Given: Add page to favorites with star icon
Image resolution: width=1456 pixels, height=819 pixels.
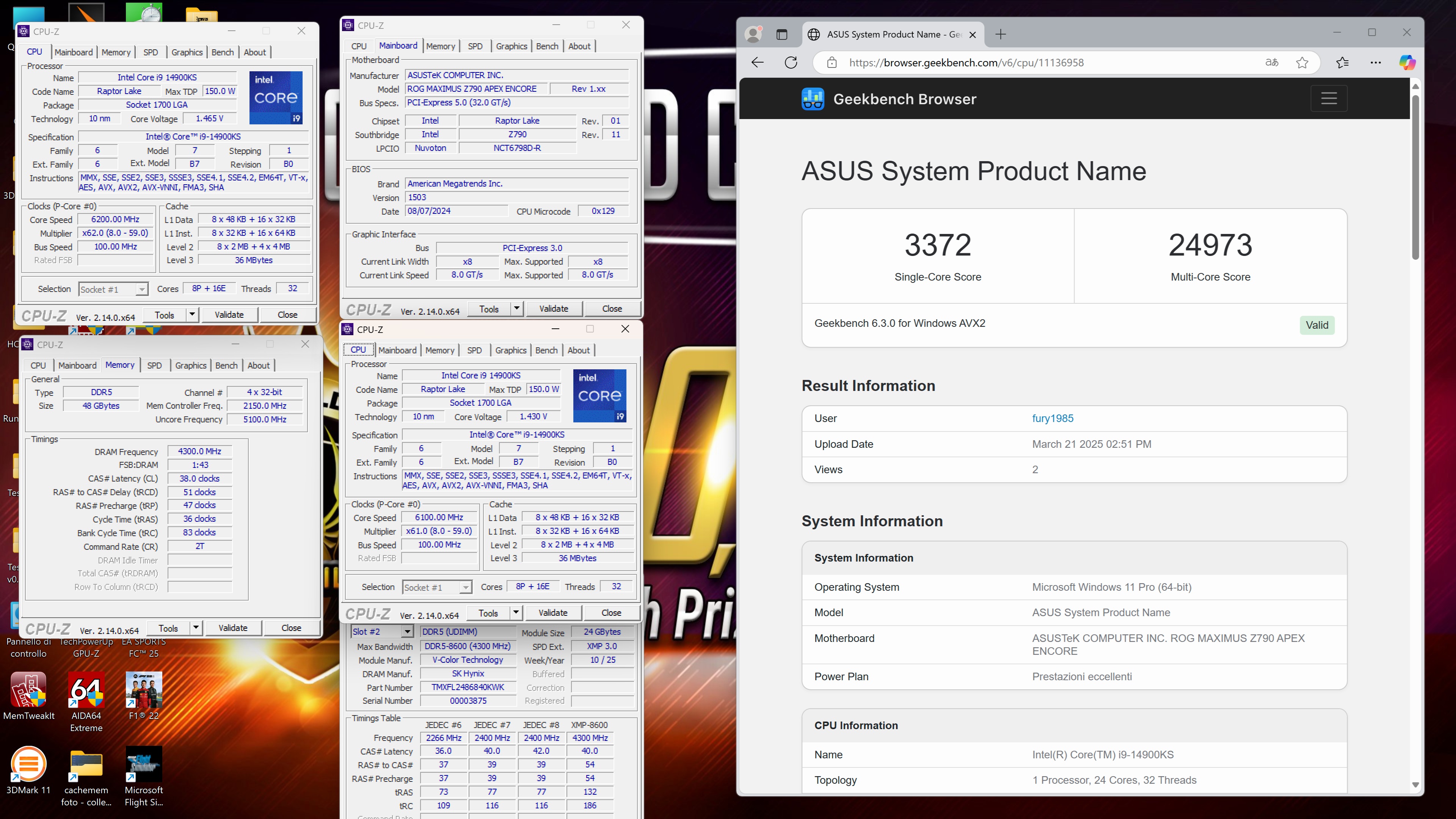Looking at the screenshot, I should point(1302,63).
